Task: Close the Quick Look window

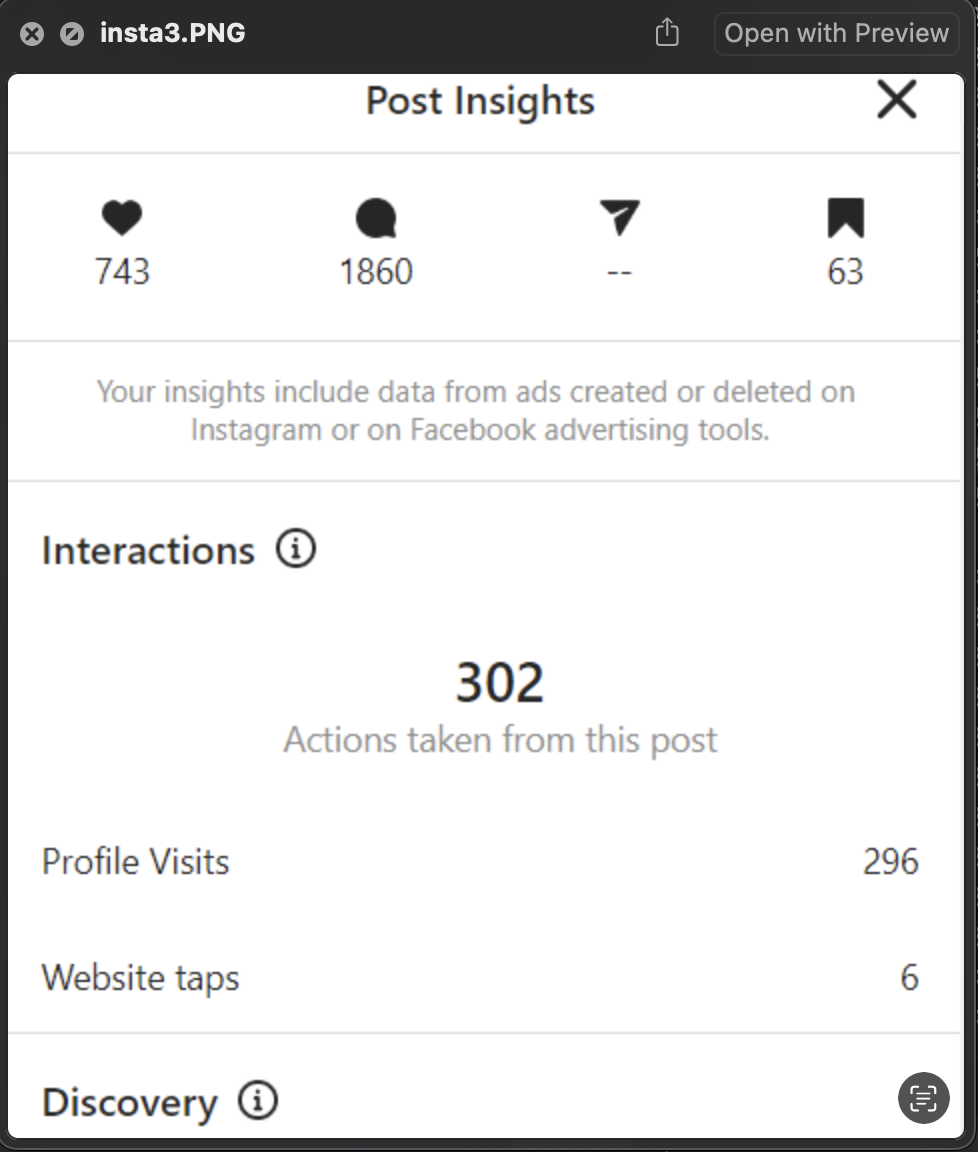Action: coord(32,34)
